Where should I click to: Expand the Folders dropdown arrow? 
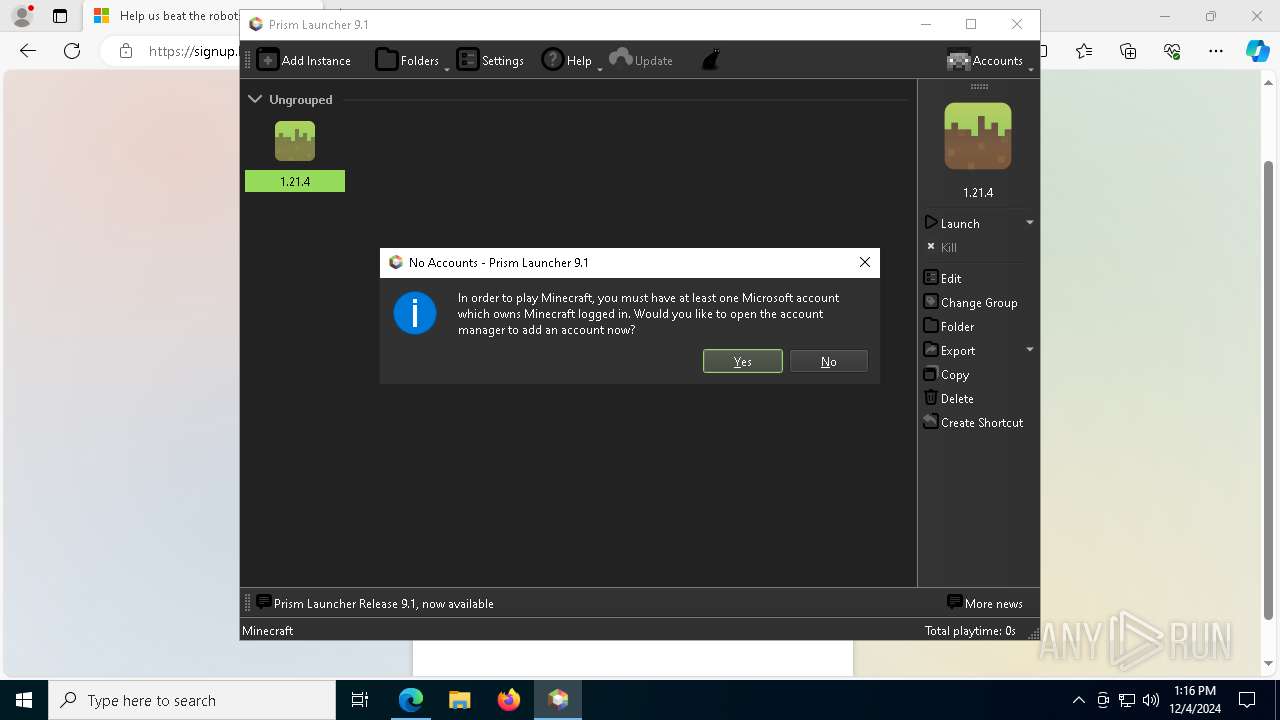click(447, 69)
